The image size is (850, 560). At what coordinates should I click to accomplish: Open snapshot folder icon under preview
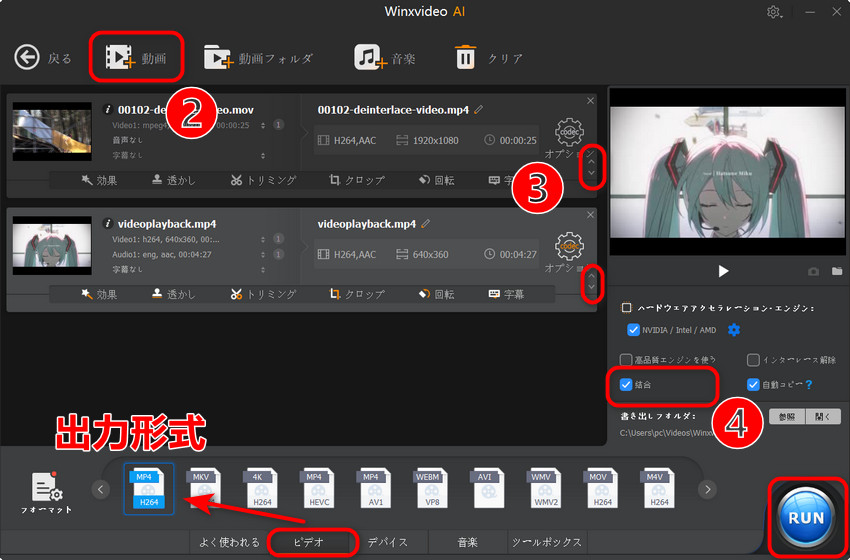[838, 271]
